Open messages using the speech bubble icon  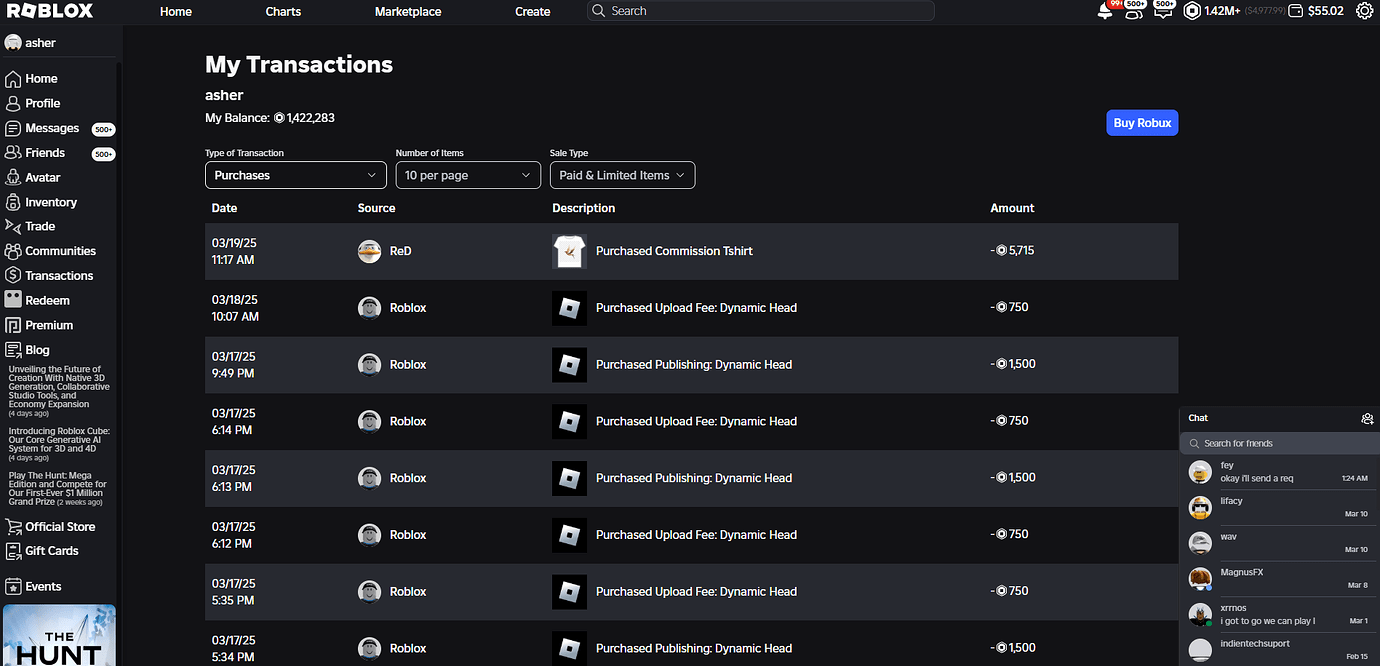point(1163,11)
